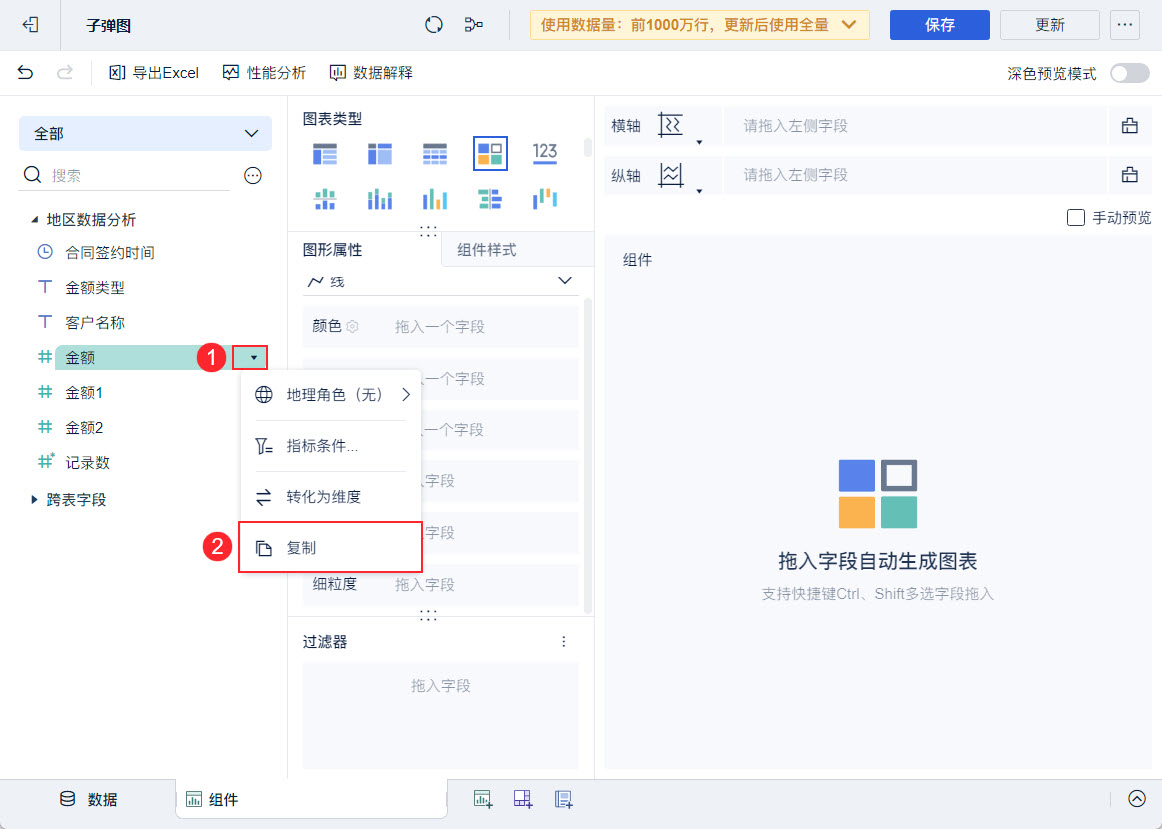Select the waterfall chart type icon

pyautogui.click(x=545, y=199)
